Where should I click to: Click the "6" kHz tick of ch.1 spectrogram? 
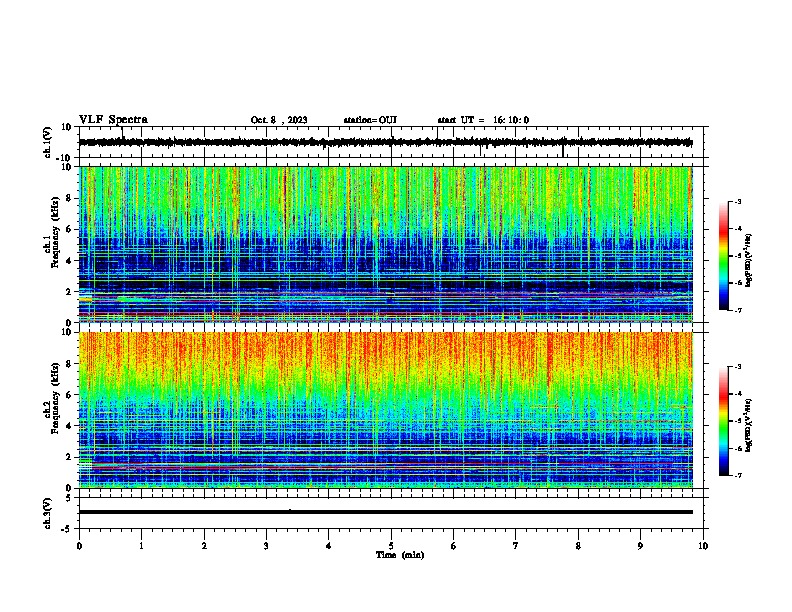point(70,229)
